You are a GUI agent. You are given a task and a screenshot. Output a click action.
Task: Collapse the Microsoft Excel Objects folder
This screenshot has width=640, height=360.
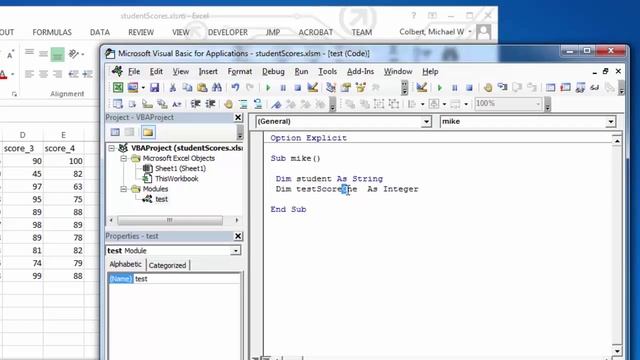pos(123,158)
